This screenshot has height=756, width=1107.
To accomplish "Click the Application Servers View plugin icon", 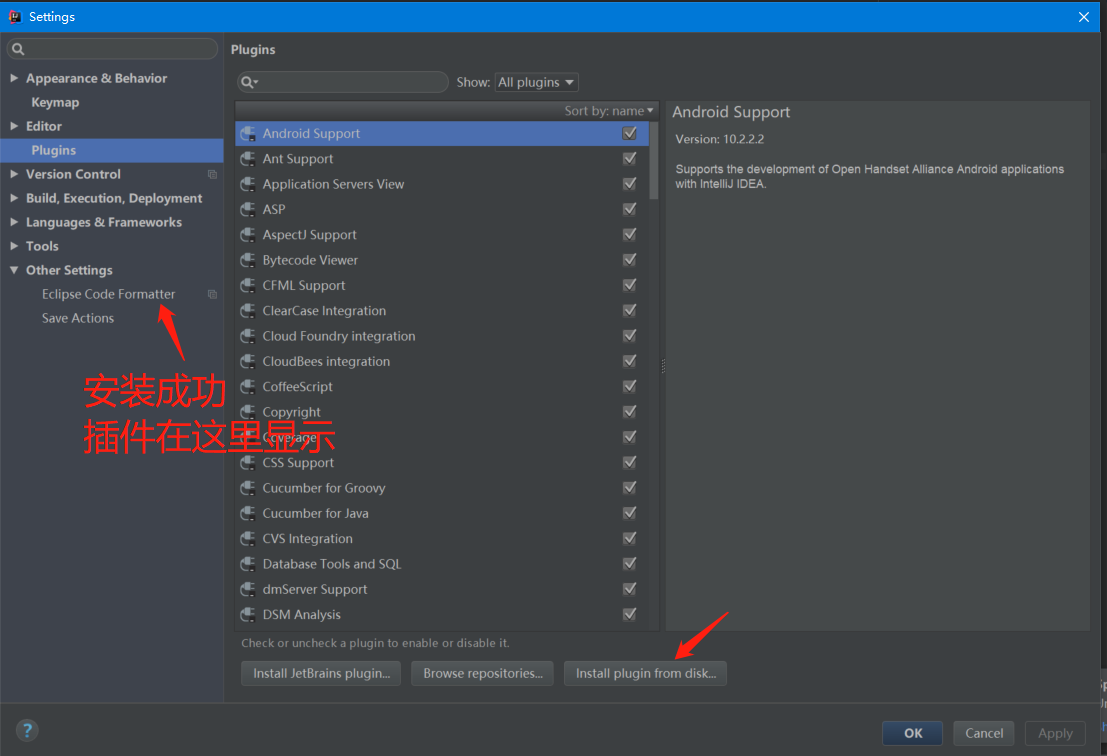I will click(247, 184).
